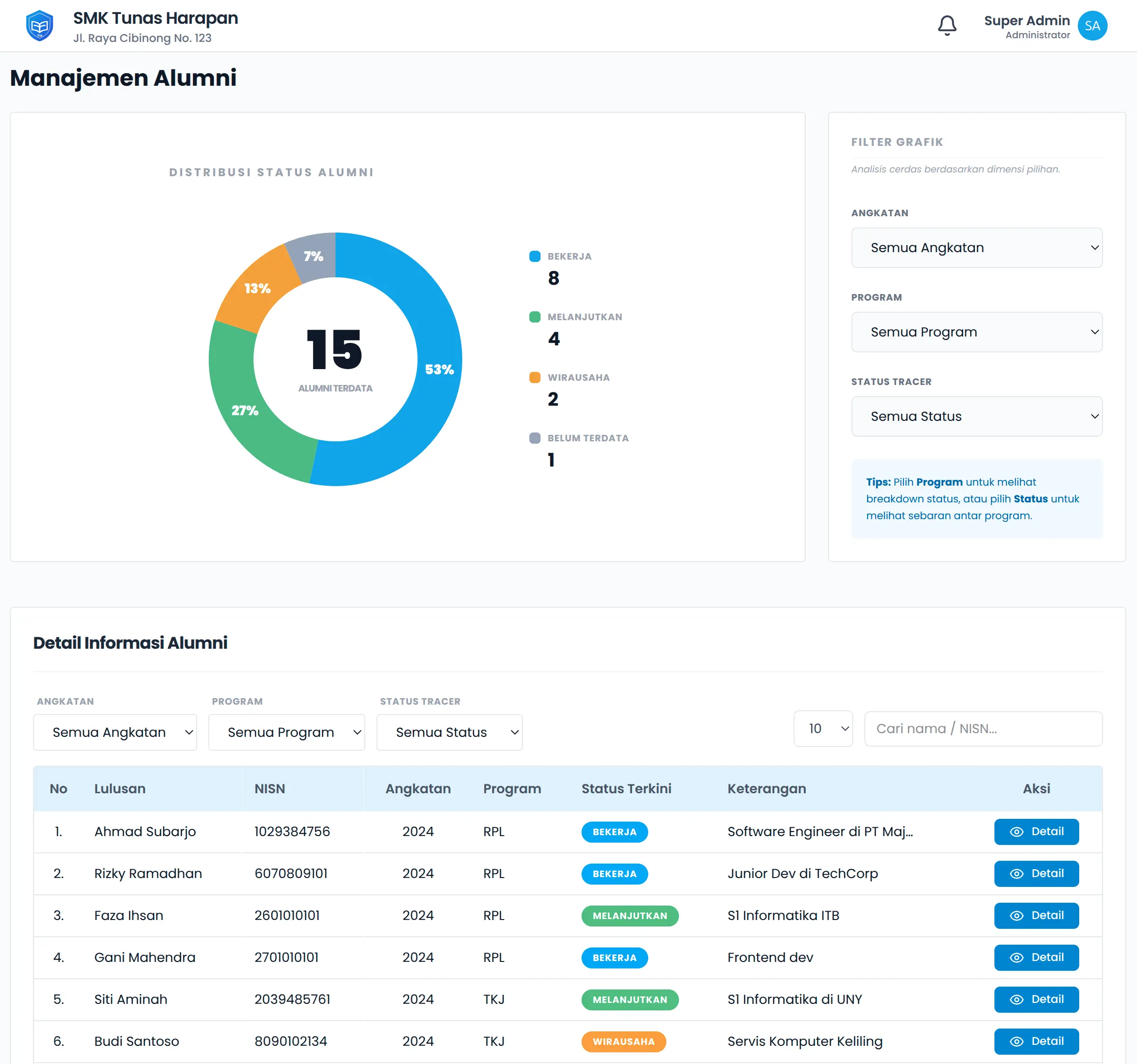1137x1064 pixels.
Task: Click the Lulusan column header
Action: tap(120, 788)
